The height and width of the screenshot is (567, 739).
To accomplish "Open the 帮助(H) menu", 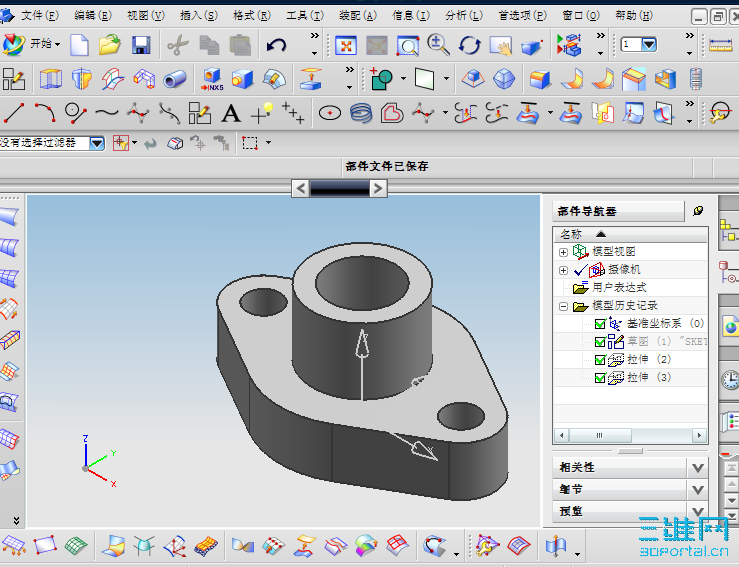I will (x=634, y=16).
